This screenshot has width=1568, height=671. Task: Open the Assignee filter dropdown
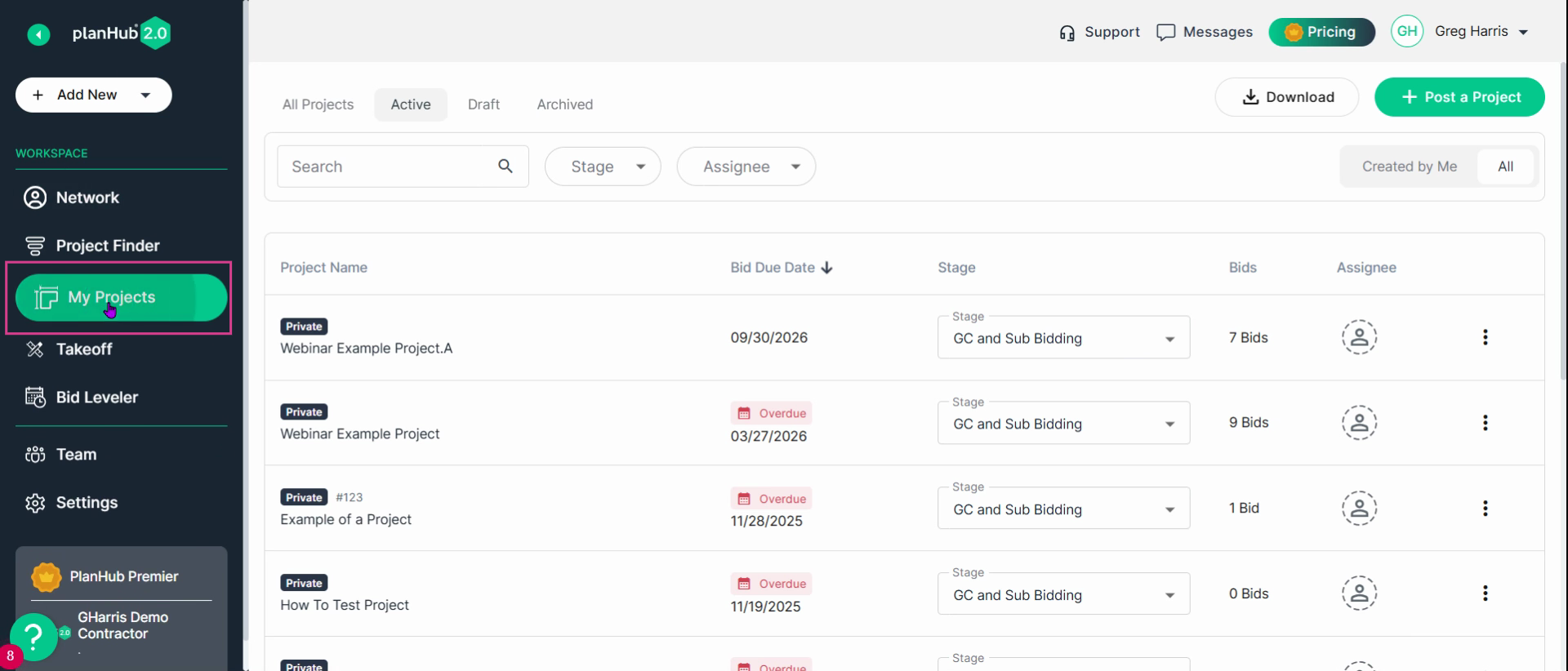click(746, 167)
